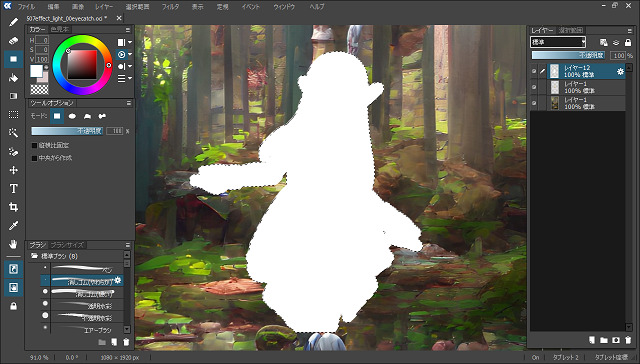Screen dimensions: 640x364
Task: Choose lasso fill mode in tool options
Action: (102, 116)
